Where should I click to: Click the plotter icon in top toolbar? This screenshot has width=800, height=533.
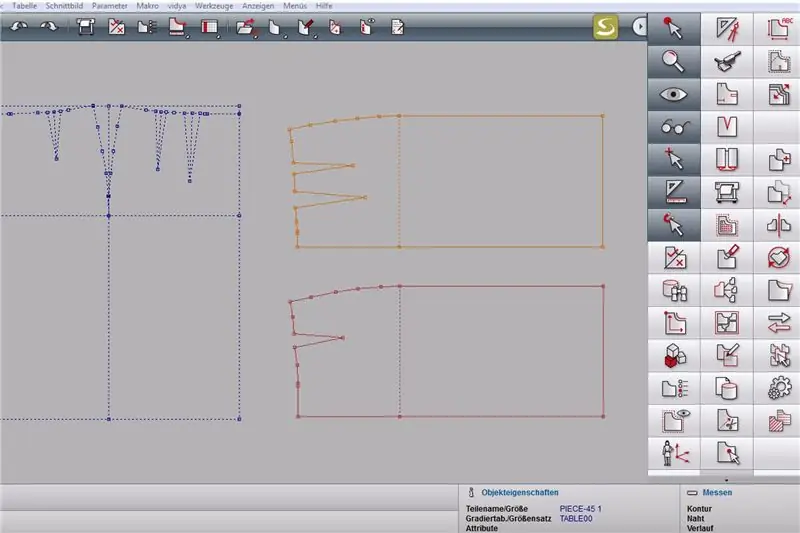coord(86,27)
